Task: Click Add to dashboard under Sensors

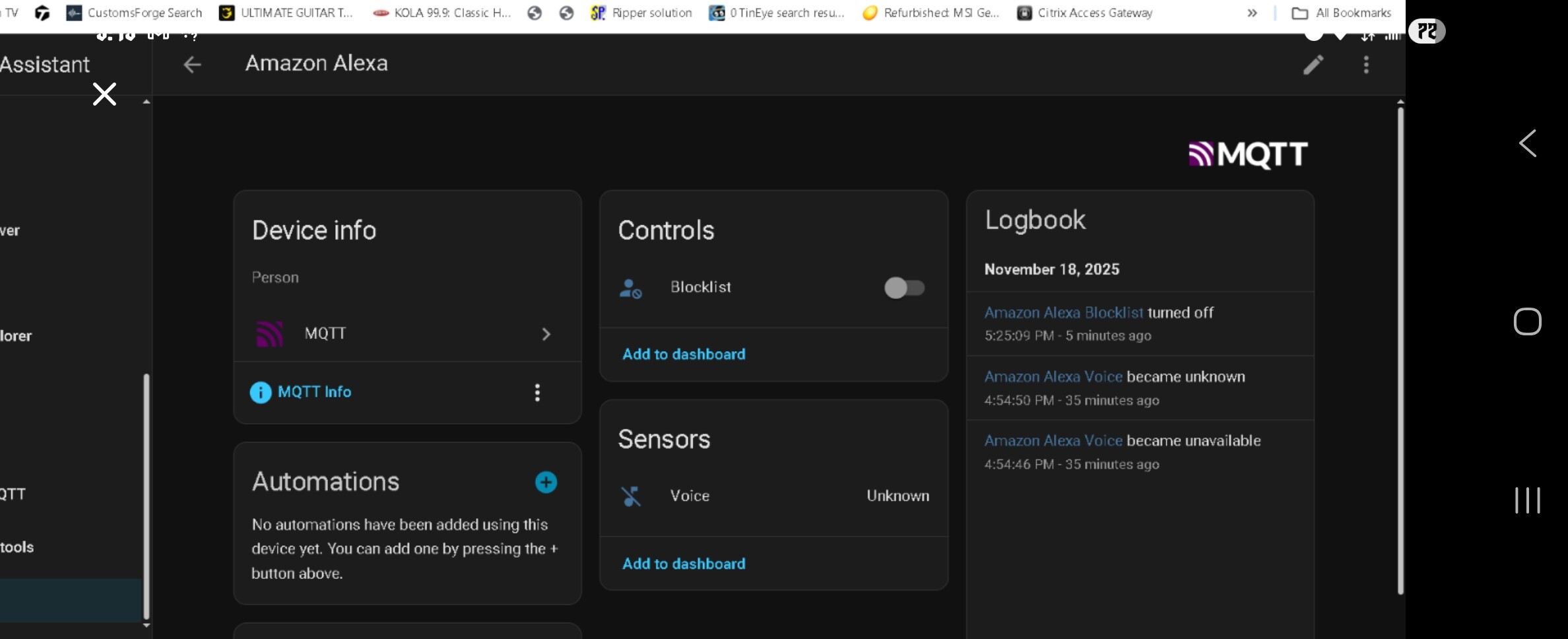Action: point(684,564)
